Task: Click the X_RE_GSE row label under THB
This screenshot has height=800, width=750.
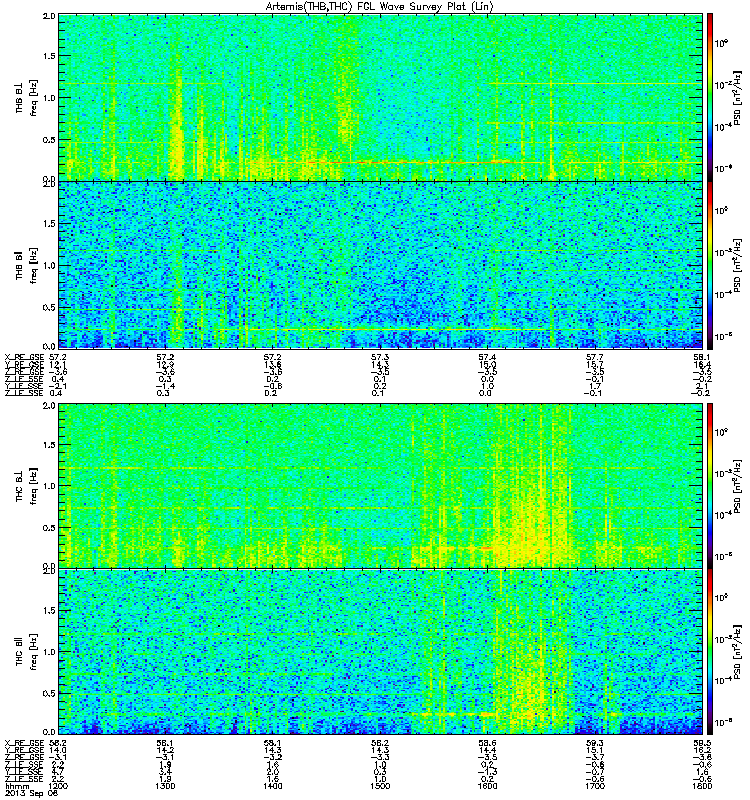Action: click(24, 357)
